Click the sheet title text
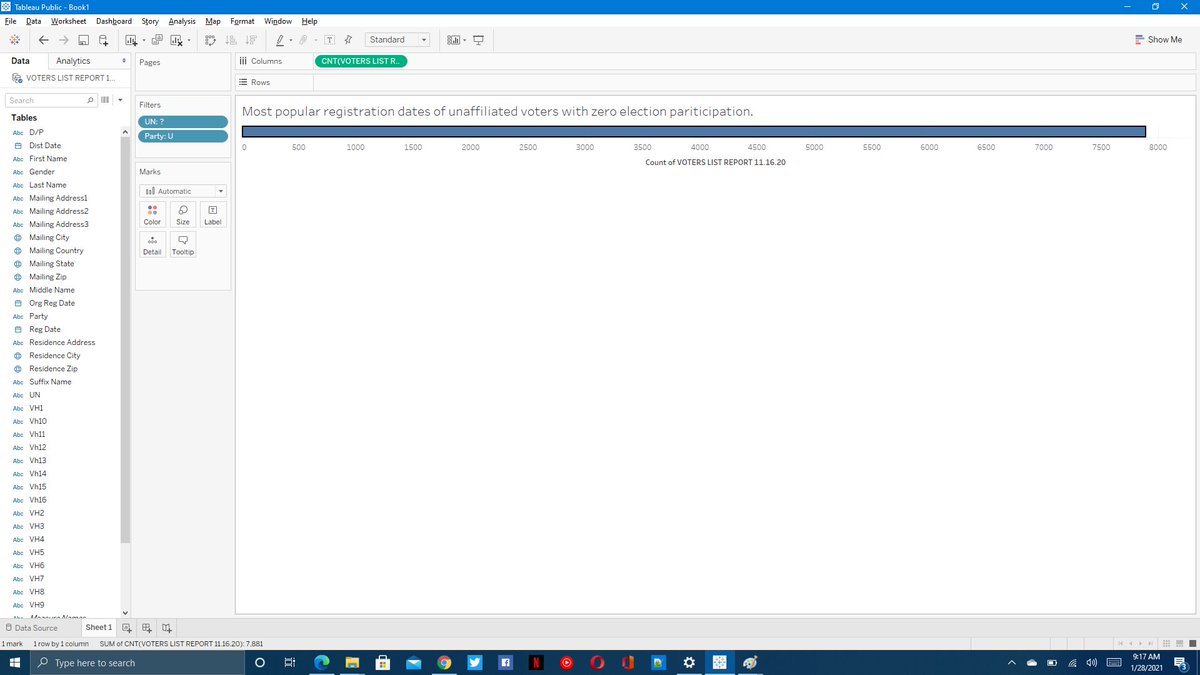The image size is (1200, 675). click(x=497, y=111)
